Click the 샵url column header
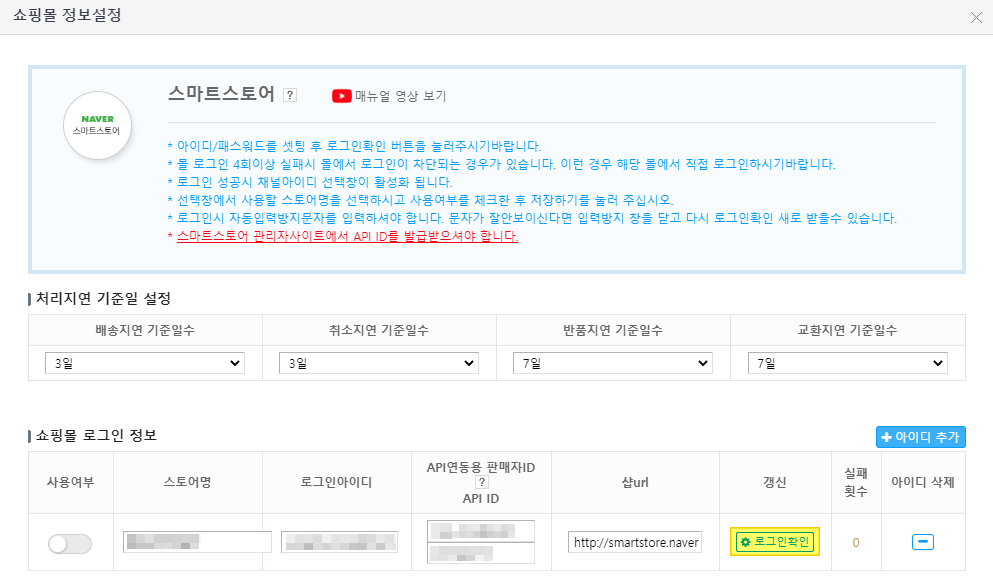Viewport: 993px width, 576px height. [x=635, y=482]
